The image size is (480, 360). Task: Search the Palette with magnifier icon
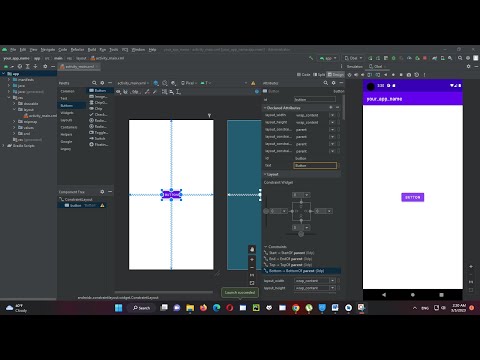(94, 83)
